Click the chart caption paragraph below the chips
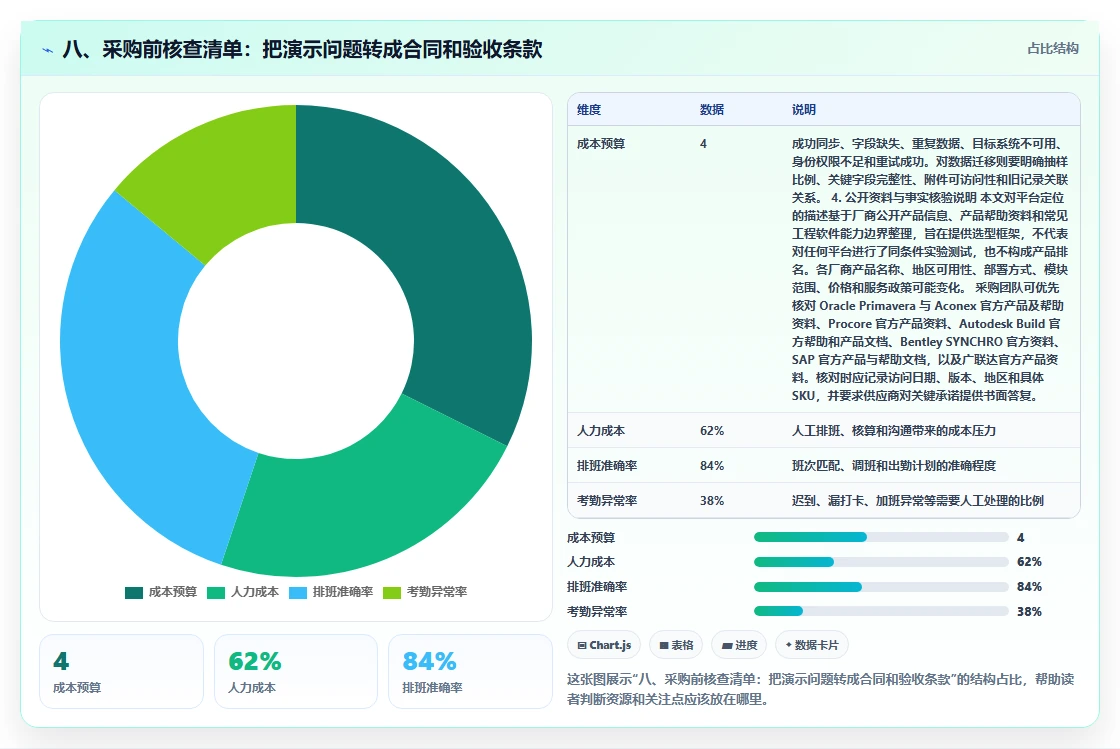This screenshot has height=749, width=1120. click(x=821, y=689)
